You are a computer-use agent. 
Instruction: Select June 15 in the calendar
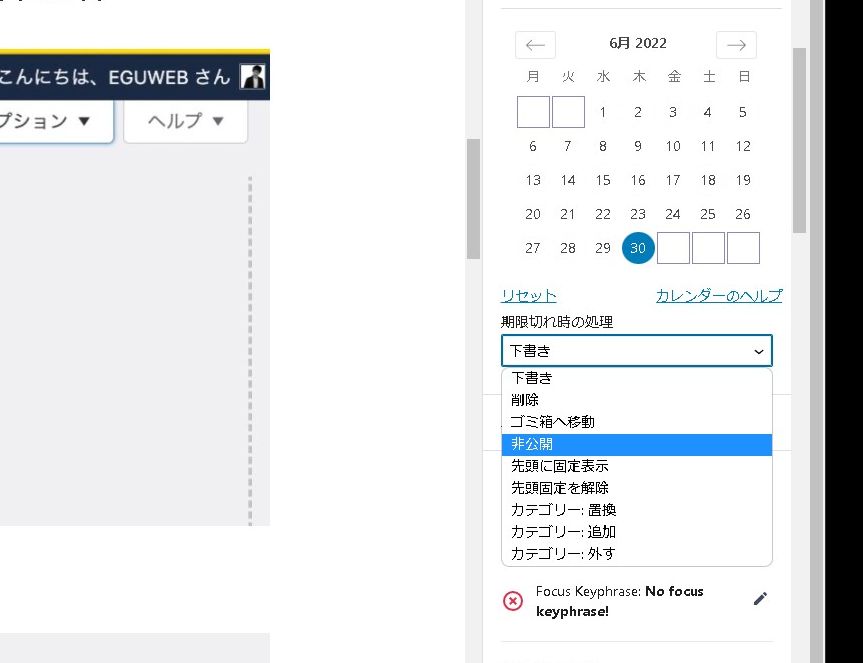(x=603, y=180)
